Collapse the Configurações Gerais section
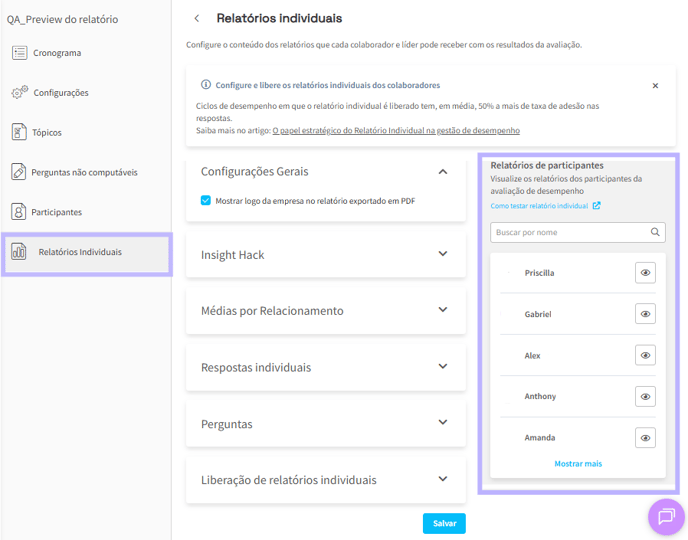688x540 pixels. [x=443, y=172]
